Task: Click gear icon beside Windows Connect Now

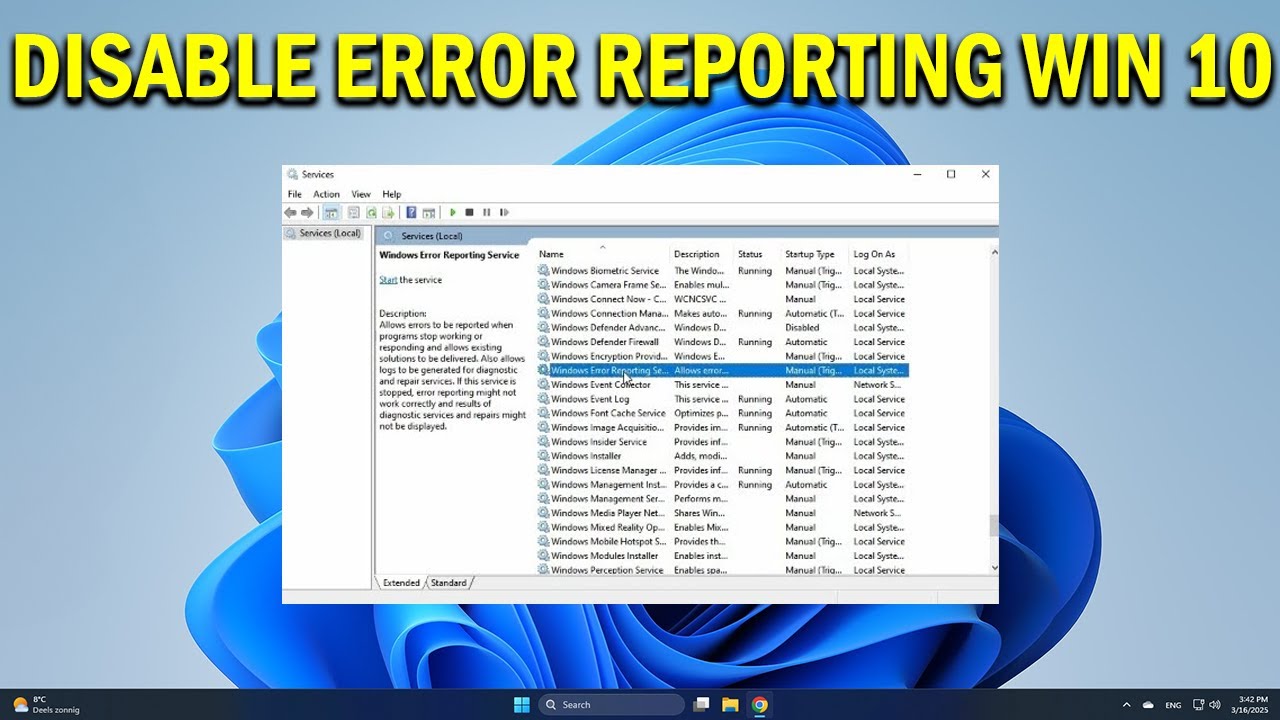Action: tap(544, 299)
